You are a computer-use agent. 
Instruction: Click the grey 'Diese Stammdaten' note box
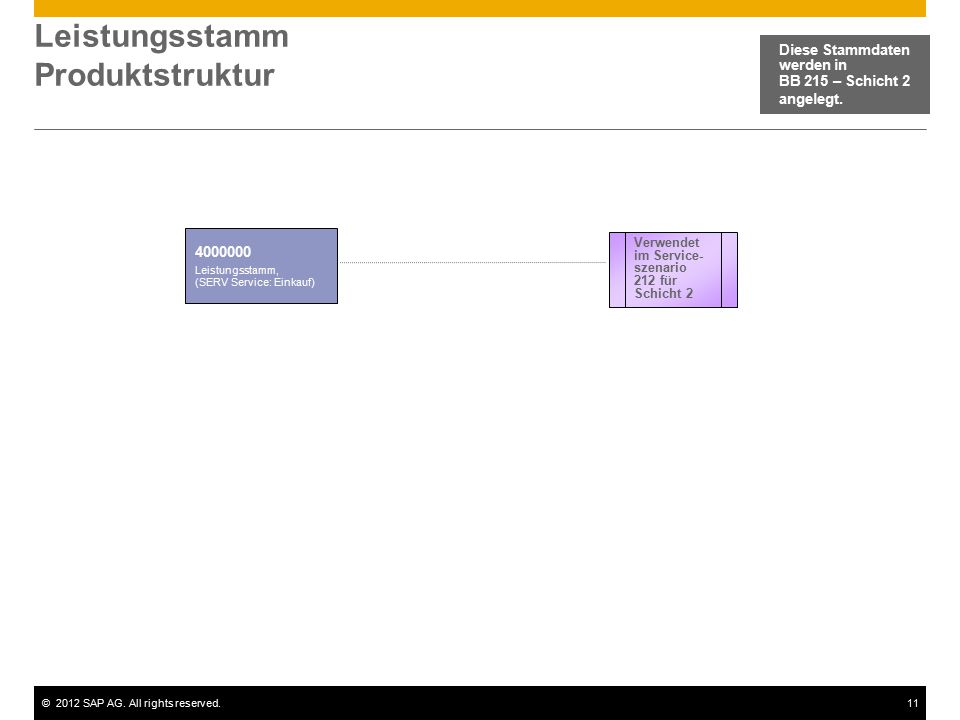[845, 74]
